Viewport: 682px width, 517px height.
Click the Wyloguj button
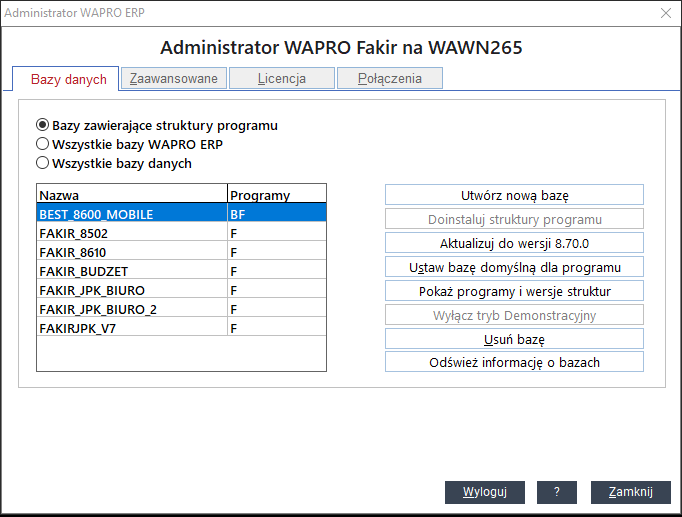pos(485,492)
